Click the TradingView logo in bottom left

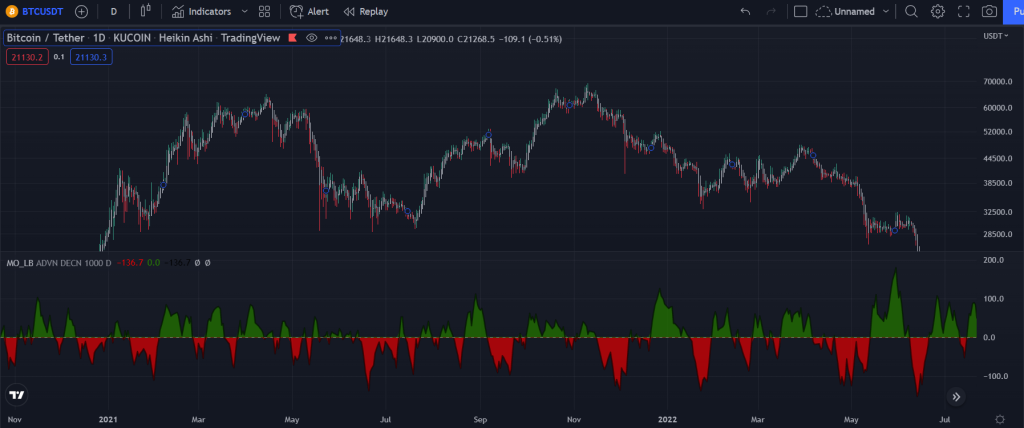(17, 395)
